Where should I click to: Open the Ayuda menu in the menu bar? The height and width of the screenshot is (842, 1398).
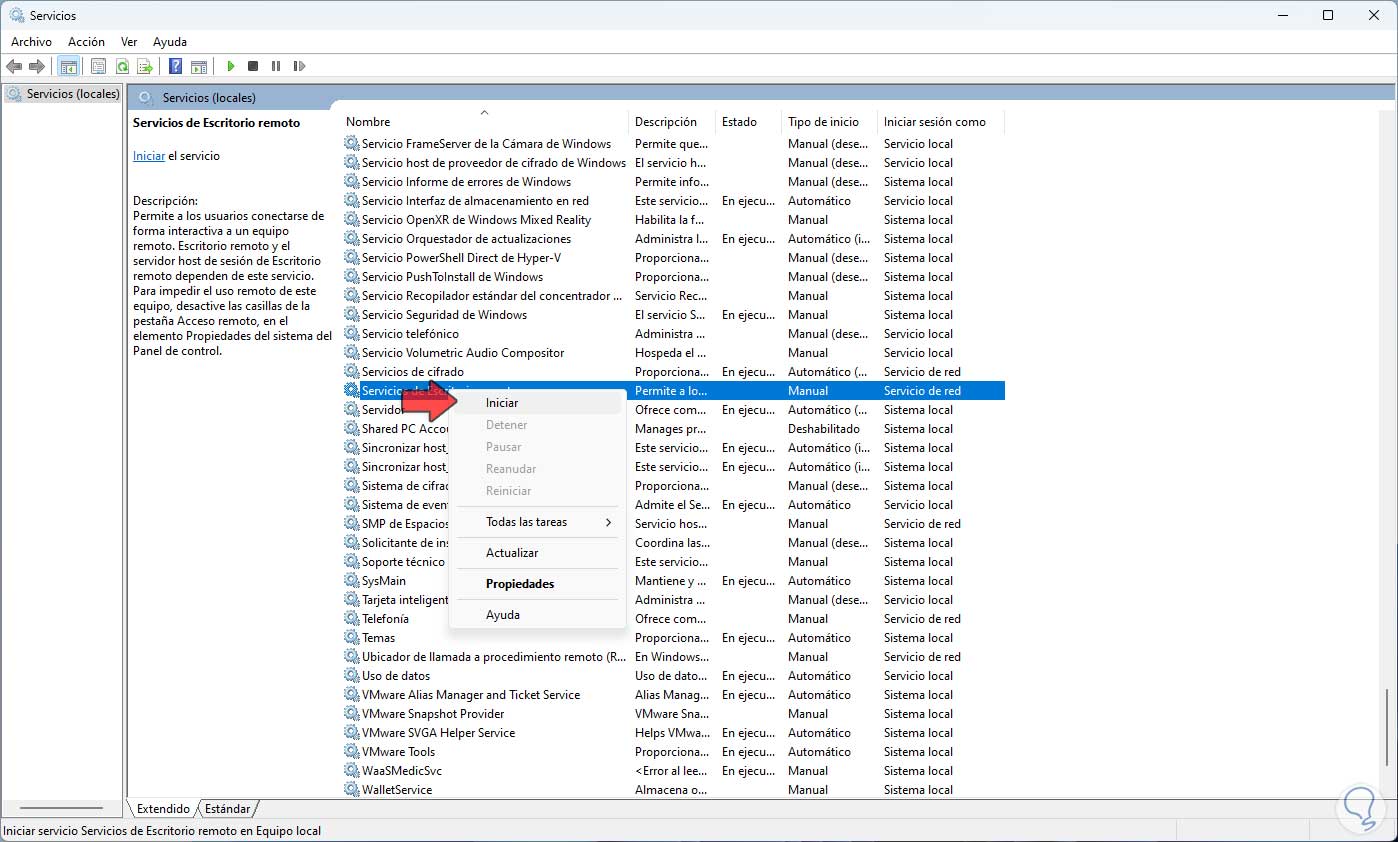(x=170, y=42)
